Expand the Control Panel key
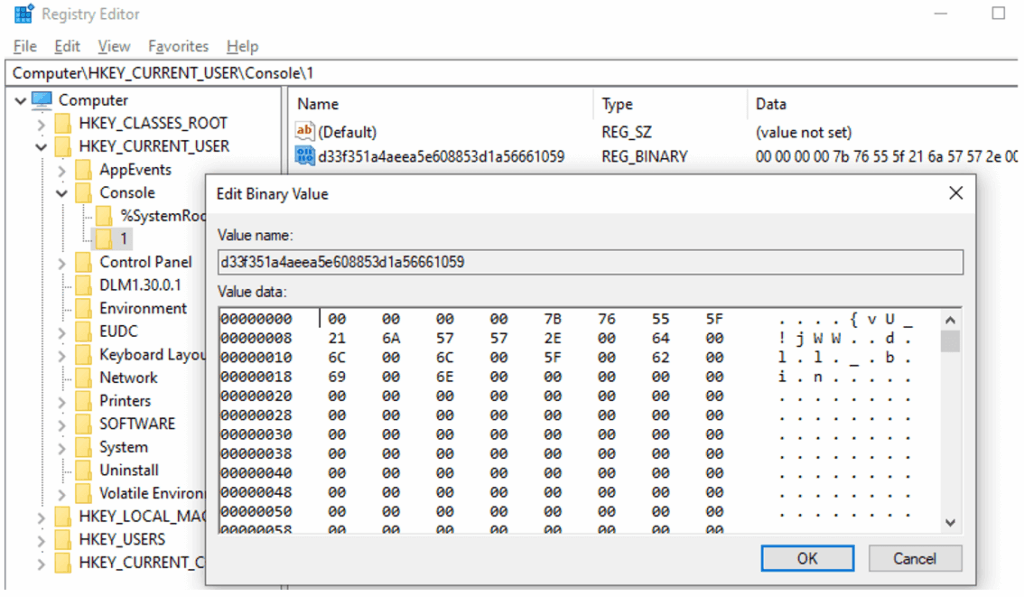 pyautogui.click(x=61, y=263)
